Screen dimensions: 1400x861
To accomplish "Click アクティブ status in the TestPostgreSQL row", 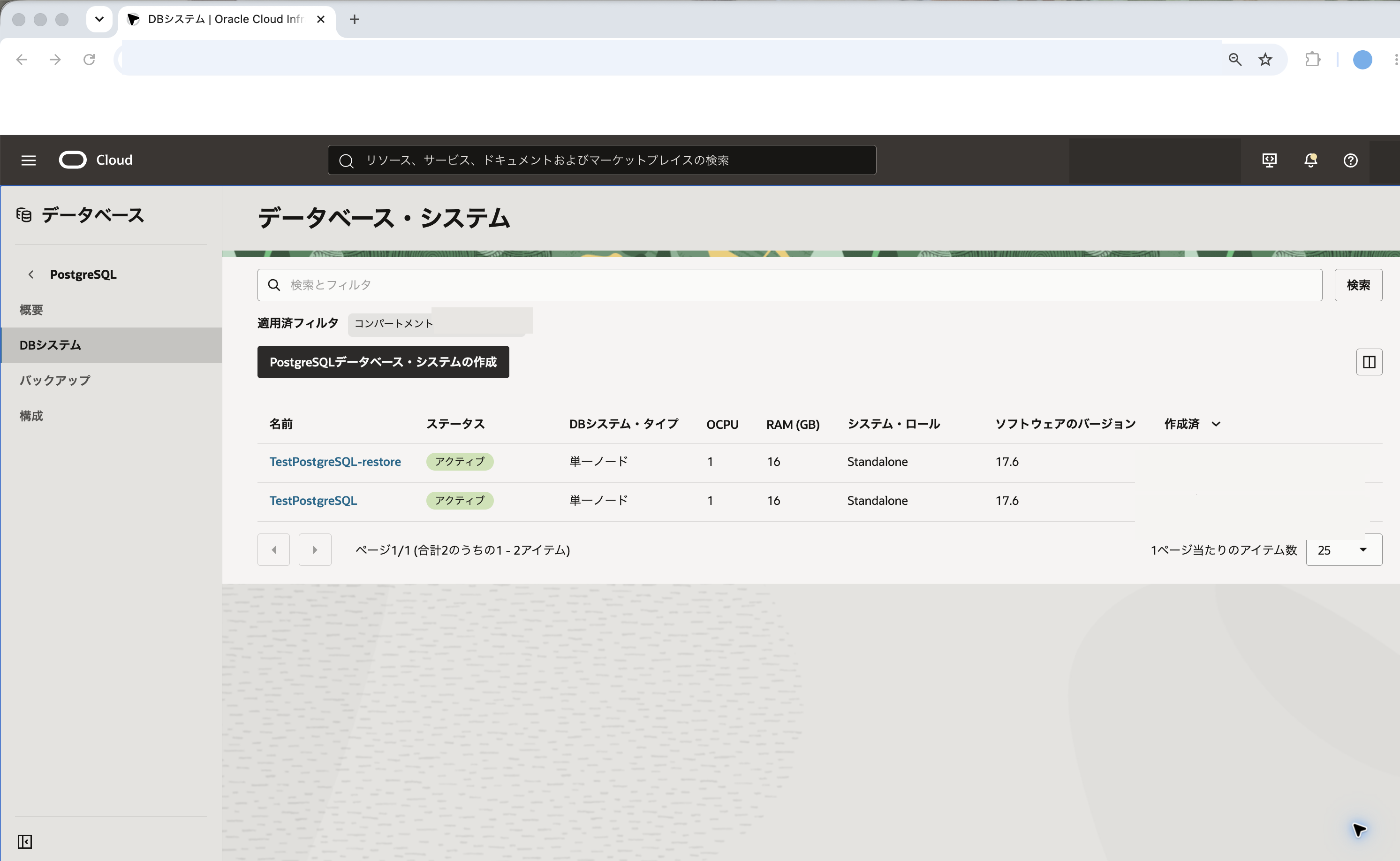I will point(460,501).
